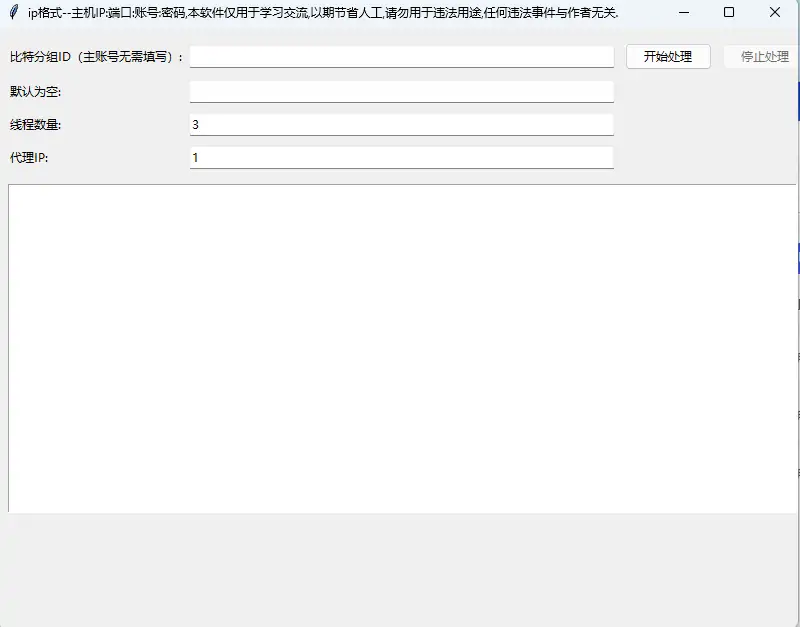Maximize the ip格式 window
The image size is (800, 627).
729,12
